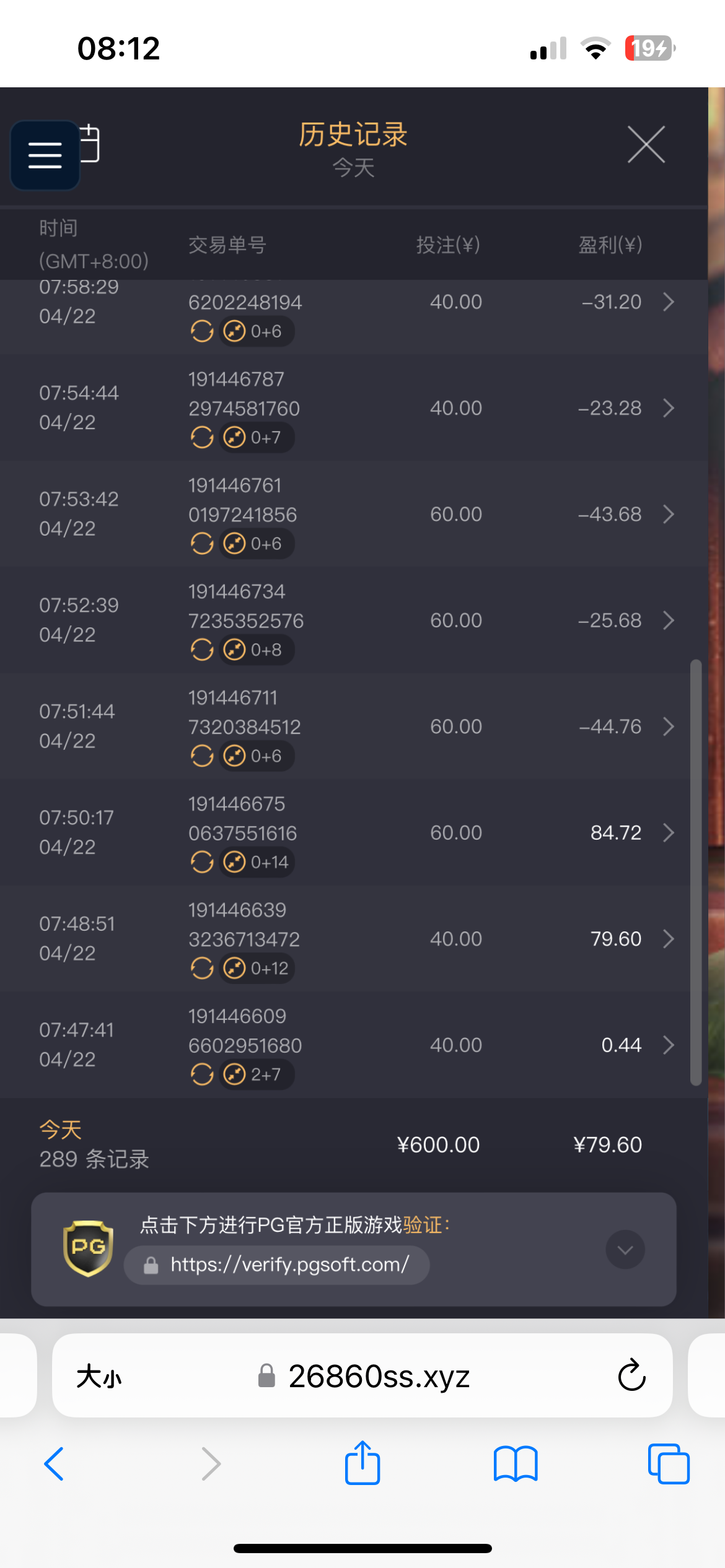Expand details for the 84.72 profit record
725x1568 pixels.
coord(668,833)
